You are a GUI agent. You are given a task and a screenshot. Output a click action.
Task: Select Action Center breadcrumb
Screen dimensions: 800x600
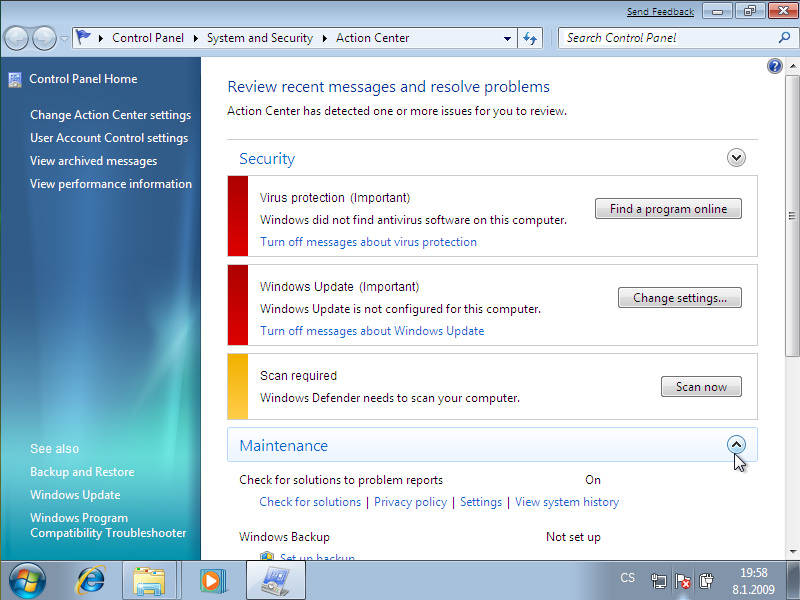pyautogui.click(x=372, y=38)
